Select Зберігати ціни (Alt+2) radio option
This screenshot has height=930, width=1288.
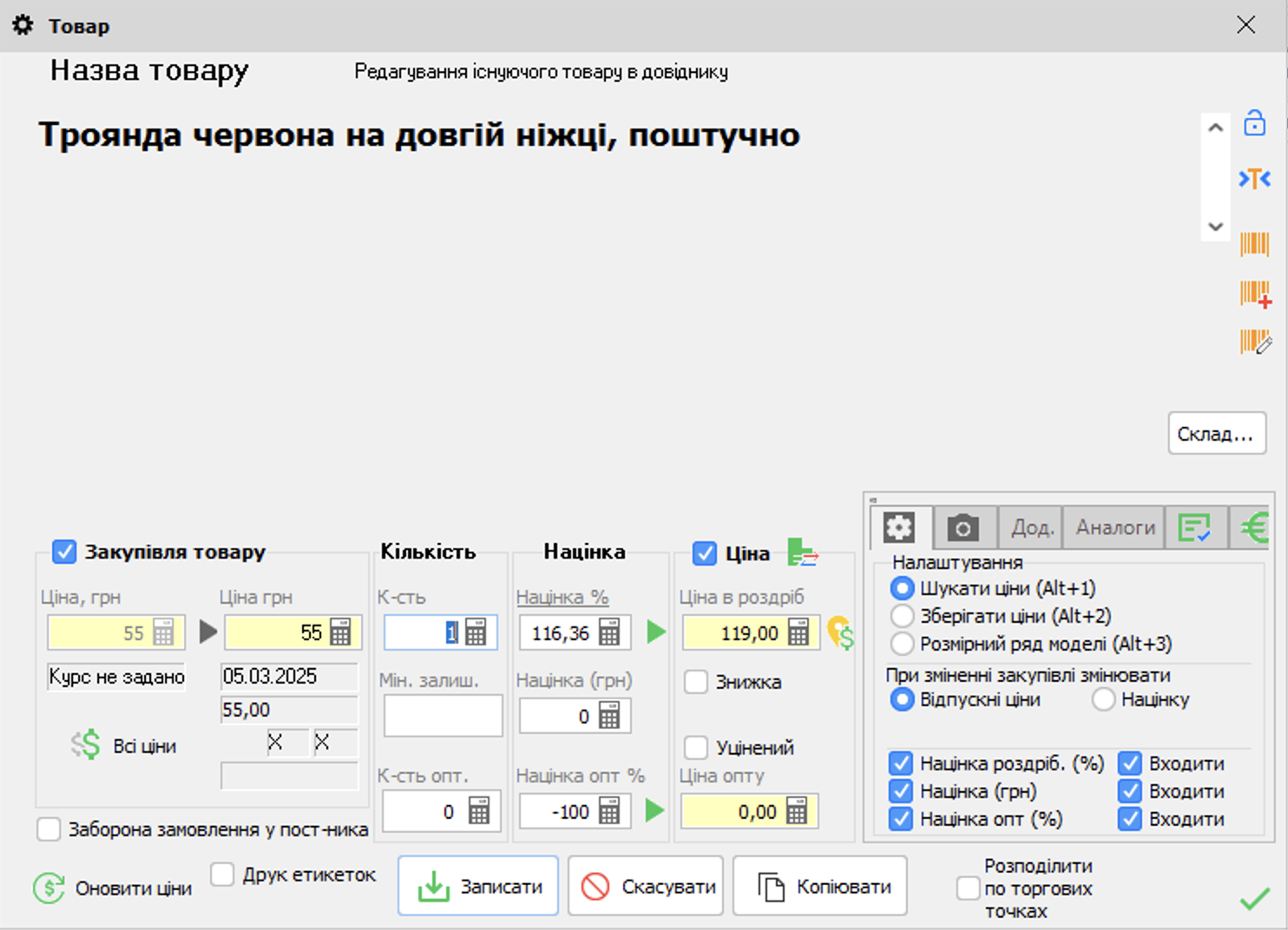[903, 616]
